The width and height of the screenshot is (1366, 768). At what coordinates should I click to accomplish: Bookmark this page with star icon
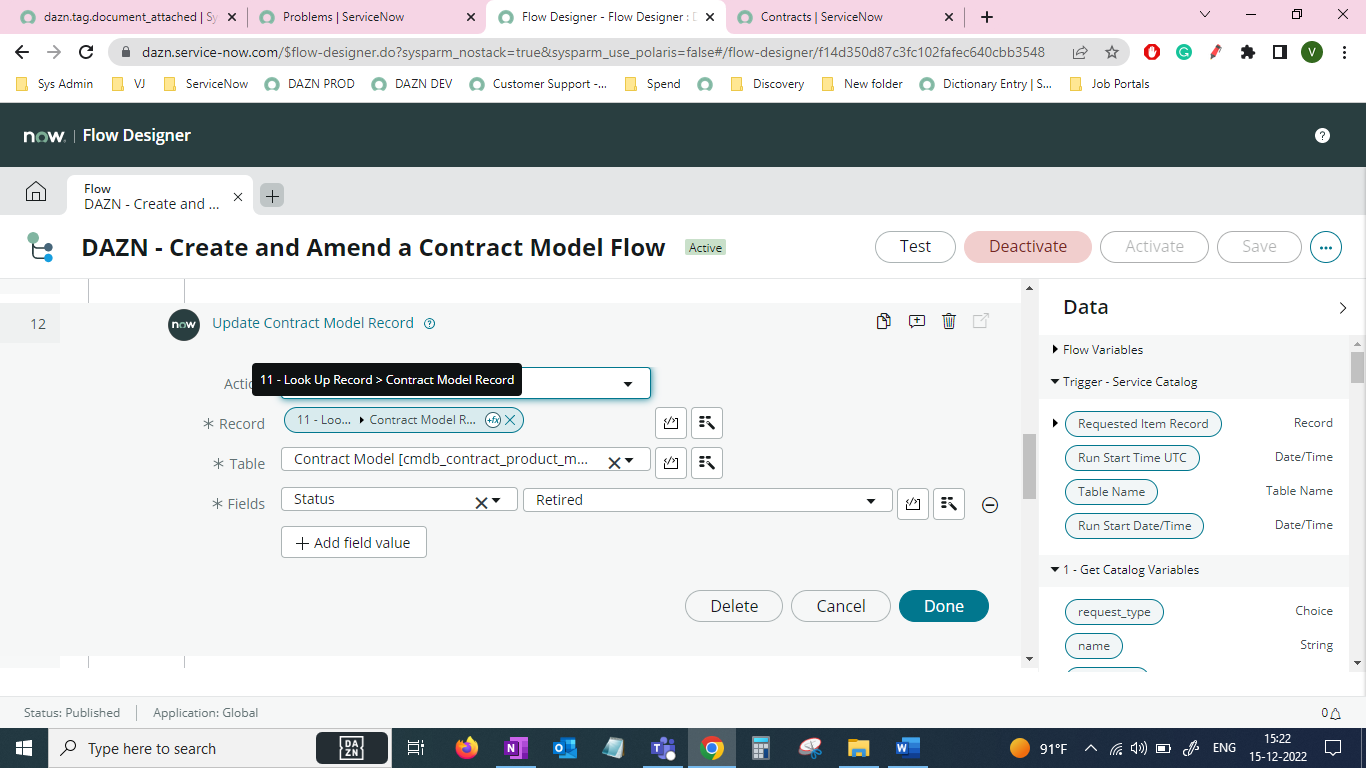[1112, 52]
